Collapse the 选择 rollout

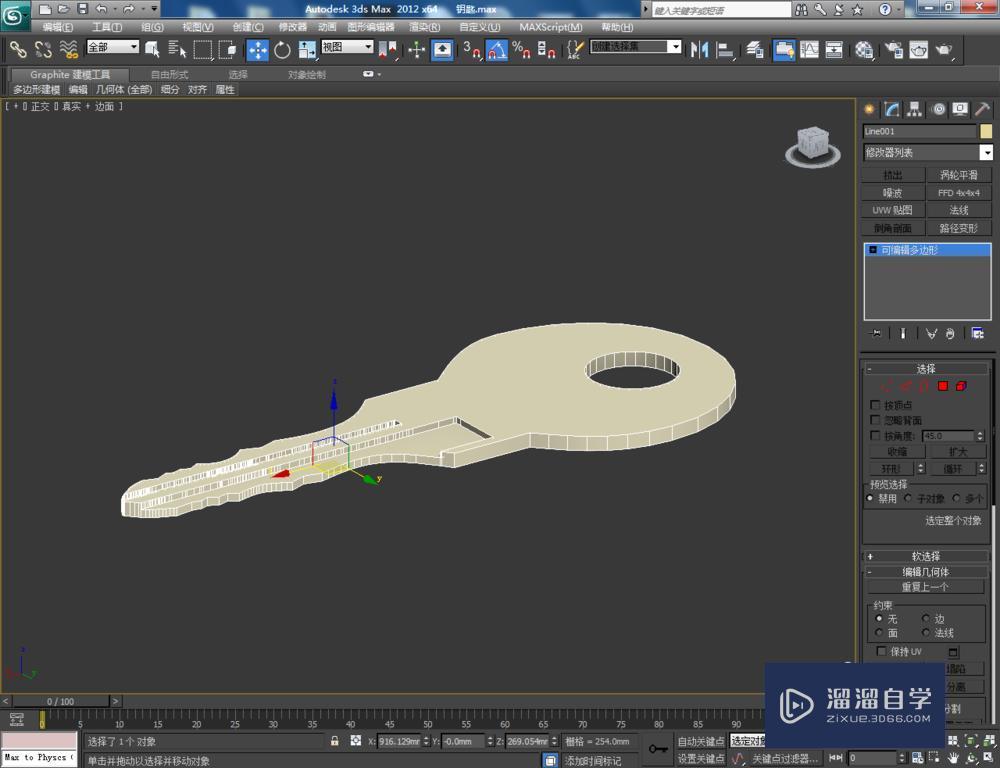tap(925, 369)
